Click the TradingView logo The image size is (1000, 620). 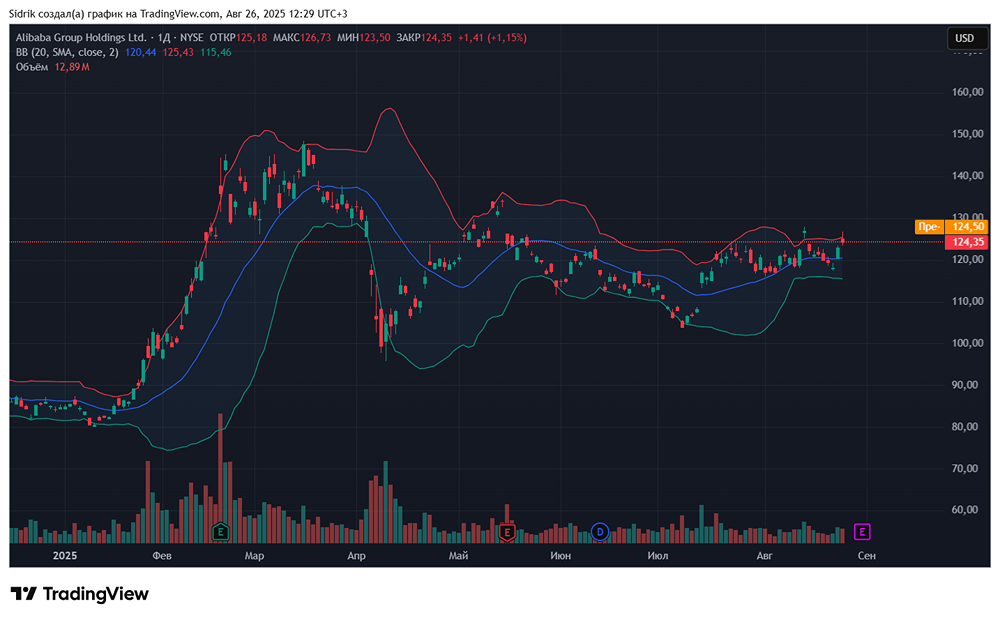(x=80, y=594)
